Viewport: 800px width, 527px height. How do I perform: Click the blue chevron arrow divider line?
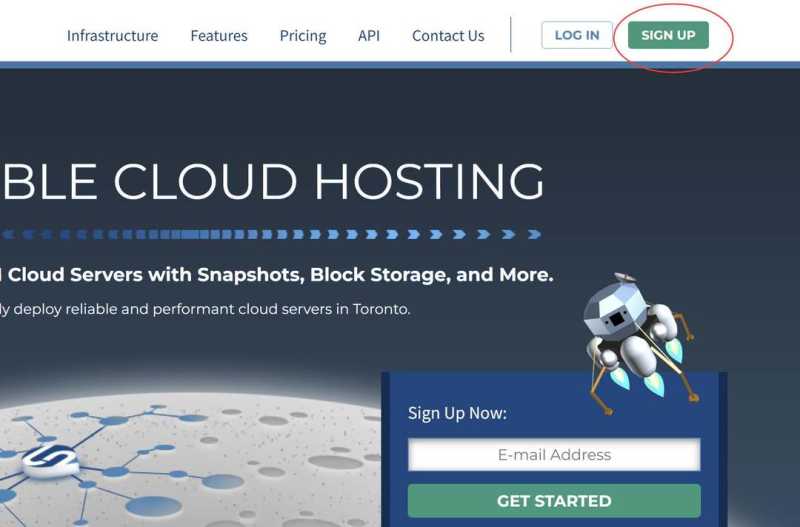pos(270,235)
